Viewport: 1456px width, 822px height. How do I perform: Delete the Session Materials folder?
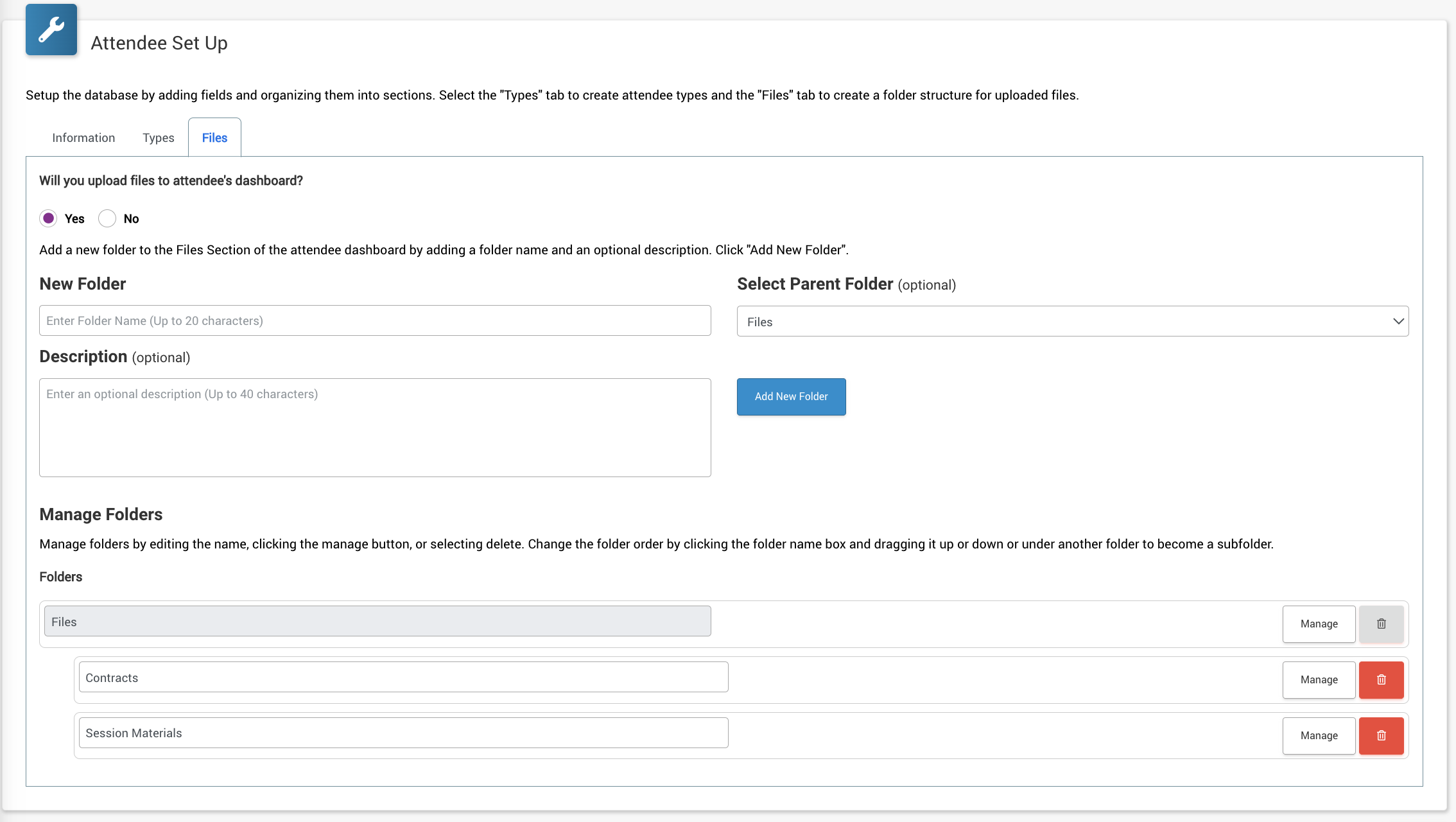point(1381,735)
